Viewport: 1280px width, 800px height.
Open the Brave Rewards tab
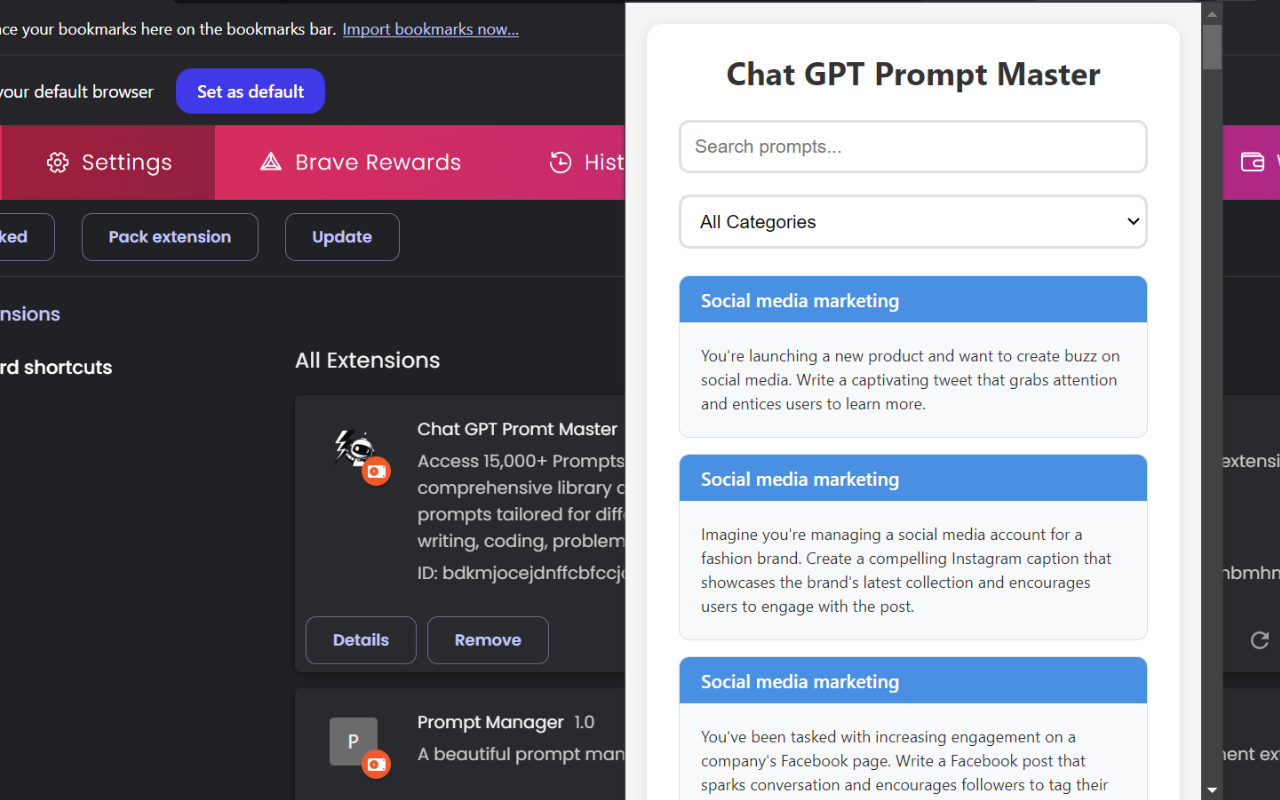pos(361,162)
